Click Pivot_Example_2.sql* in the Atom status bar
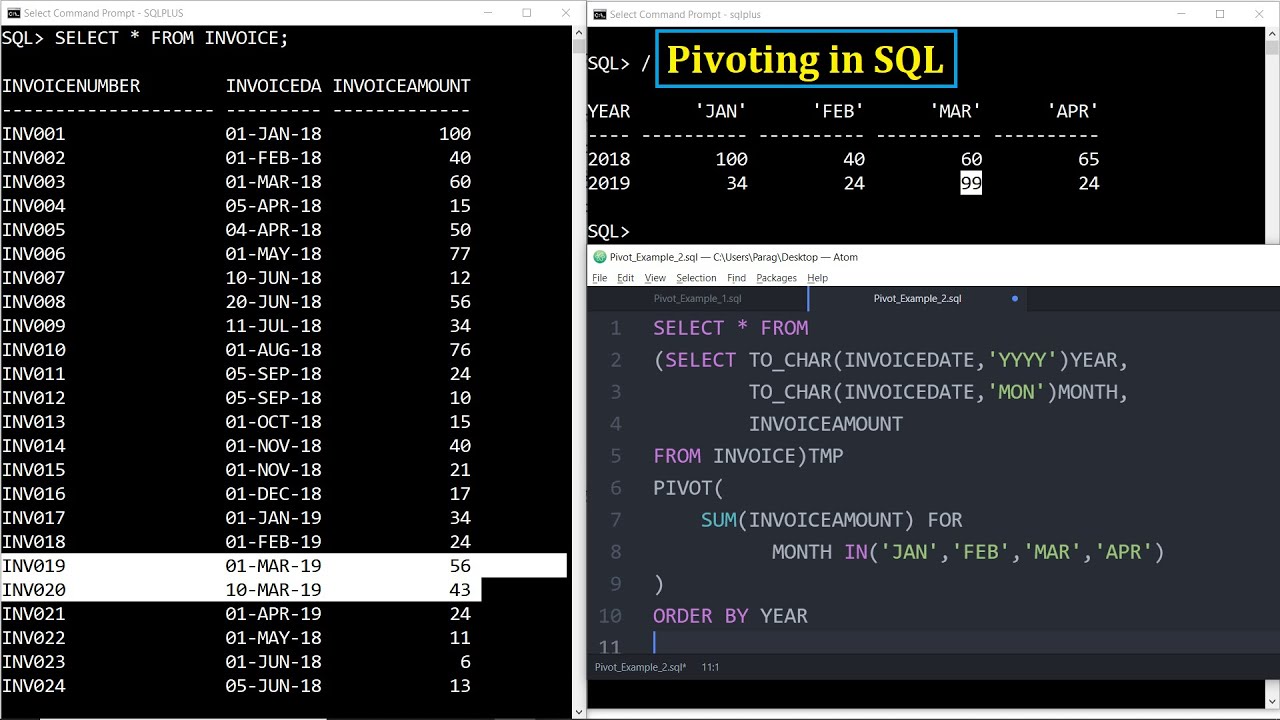 coord(640,667)
